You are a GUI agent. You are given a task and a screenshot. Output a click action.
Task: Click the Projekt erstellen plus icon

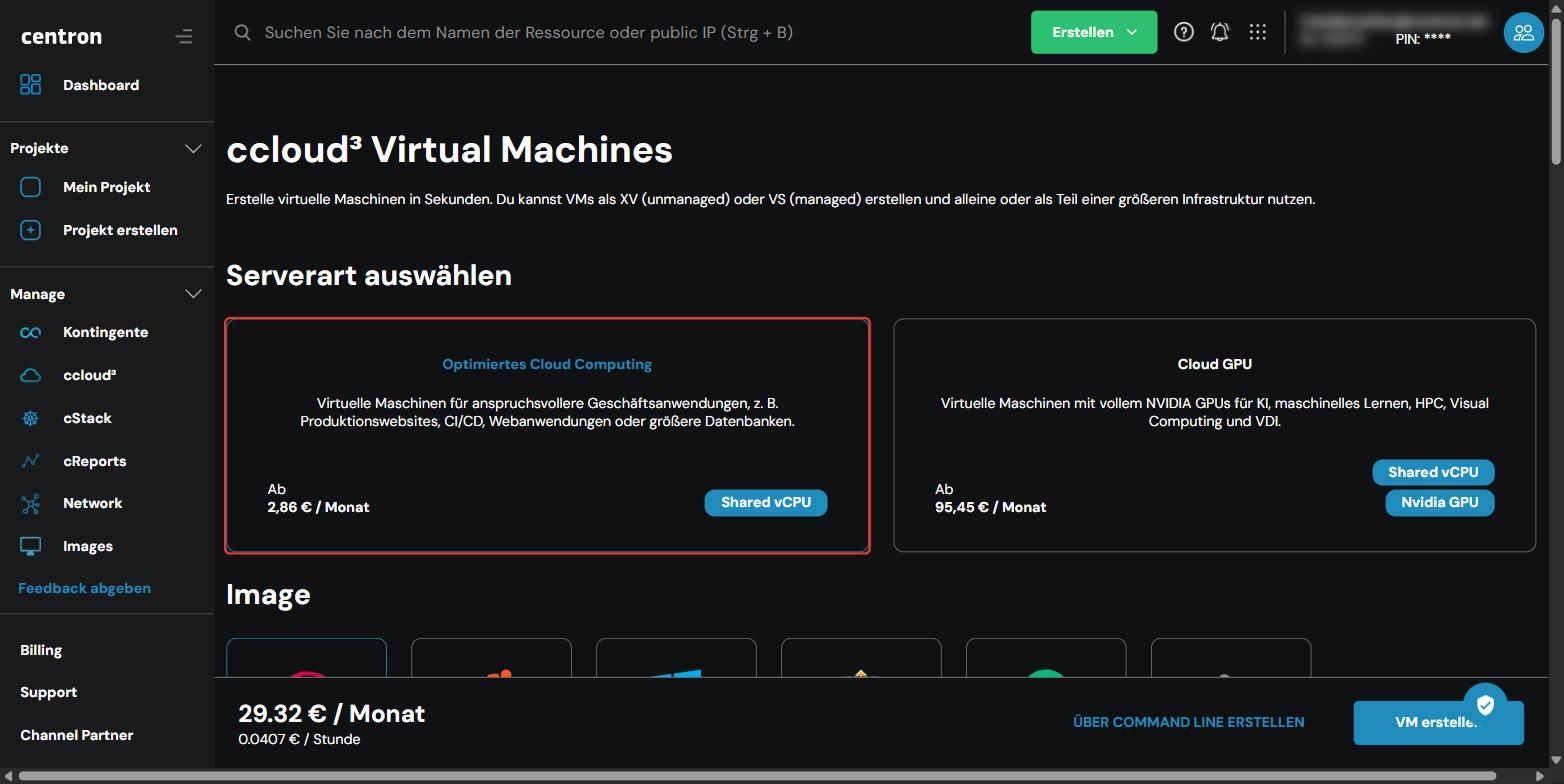[x=31, y=230]
